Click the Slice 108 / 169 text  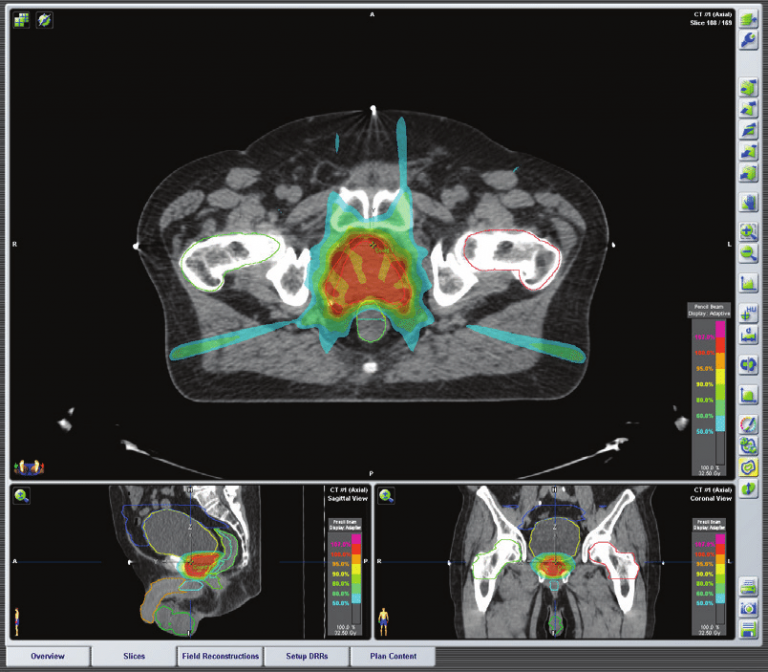click(711, 23)
